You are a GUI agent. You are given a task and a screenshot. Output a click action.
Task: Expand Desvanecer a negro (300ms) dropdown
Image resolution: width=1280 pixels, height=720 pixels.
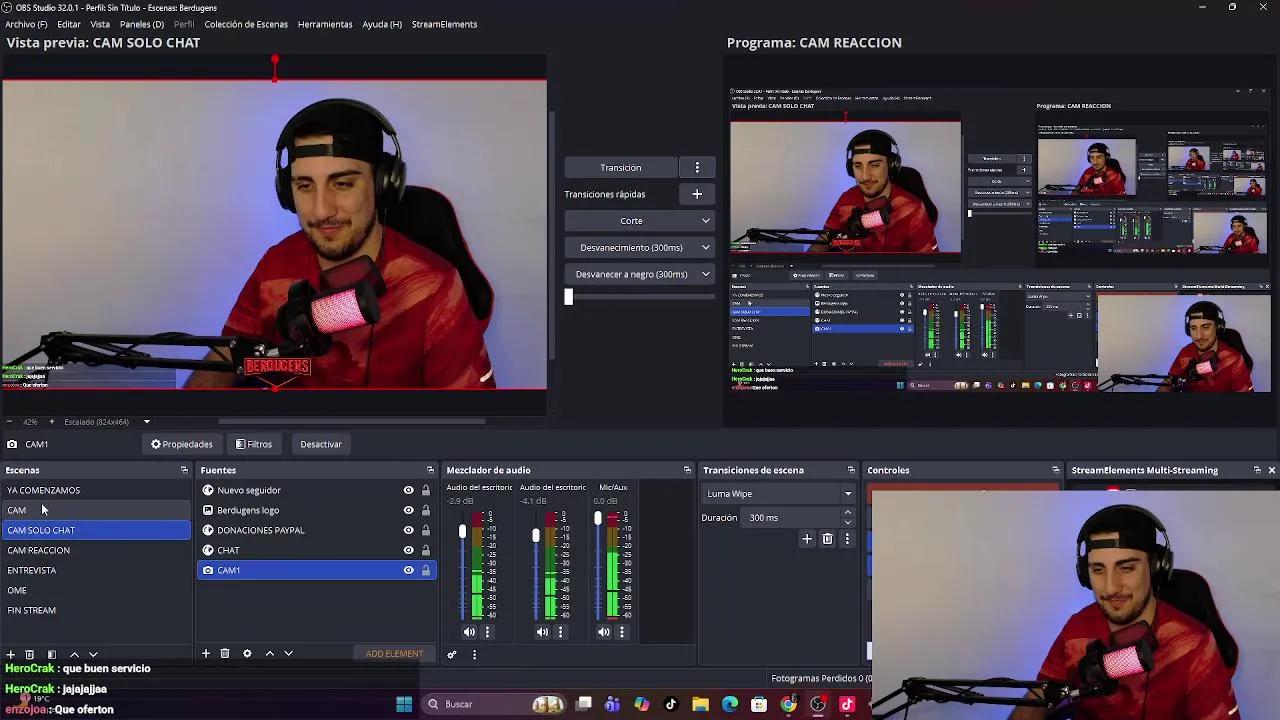(x=706, y=274)
